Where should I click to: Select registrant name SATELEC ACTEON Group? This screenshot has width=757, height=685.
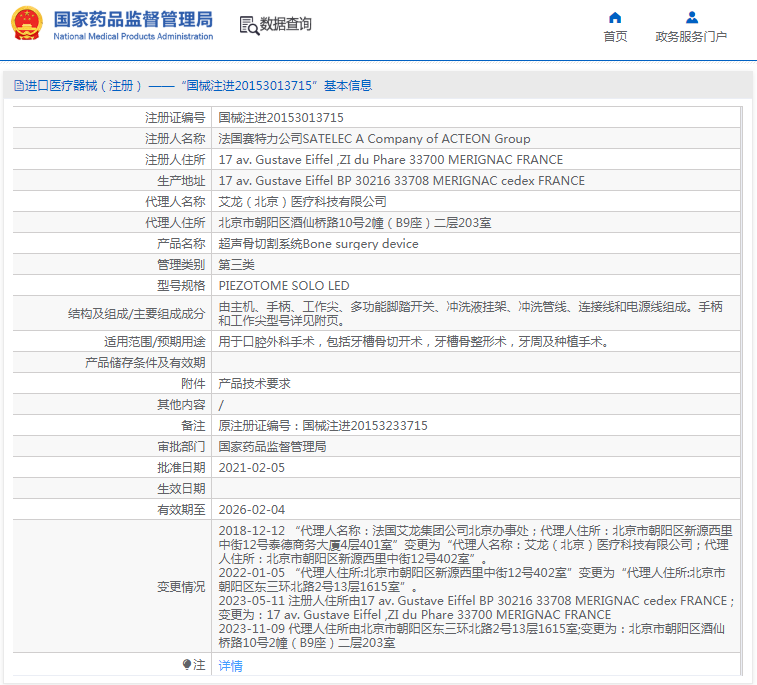pos(374,139)
